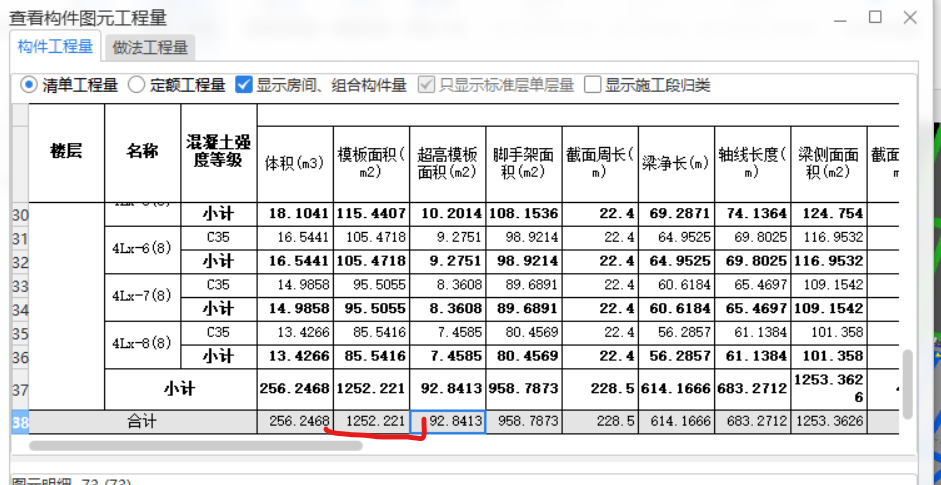Toggle 只显示标准层单层量 checkbox
941x485 pixels.
pyautogui.click(x=426, y=85)
